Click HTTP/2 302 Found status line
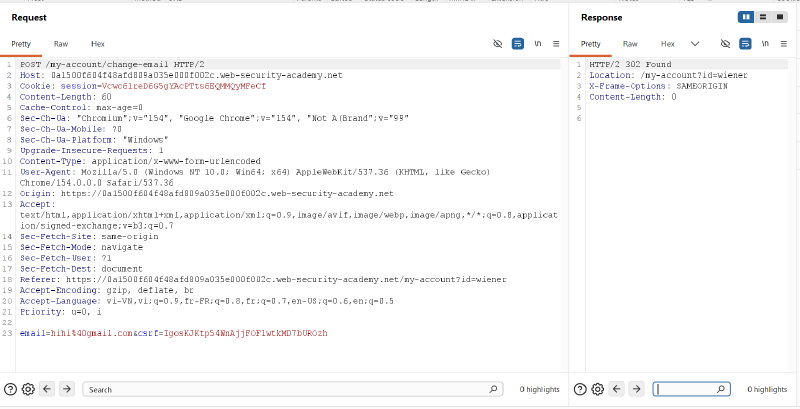The image size is (800, 409). (630, 64)
